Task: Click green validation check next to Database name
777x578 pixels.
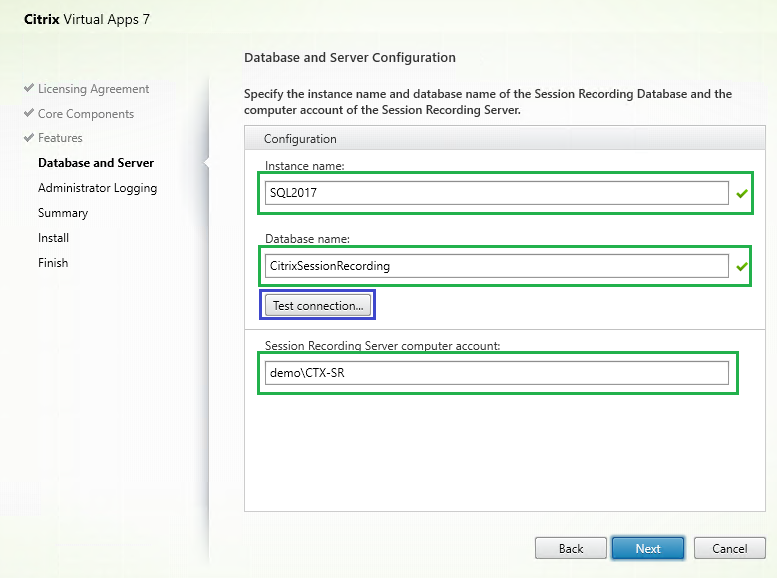Action: tap(742, 266)
